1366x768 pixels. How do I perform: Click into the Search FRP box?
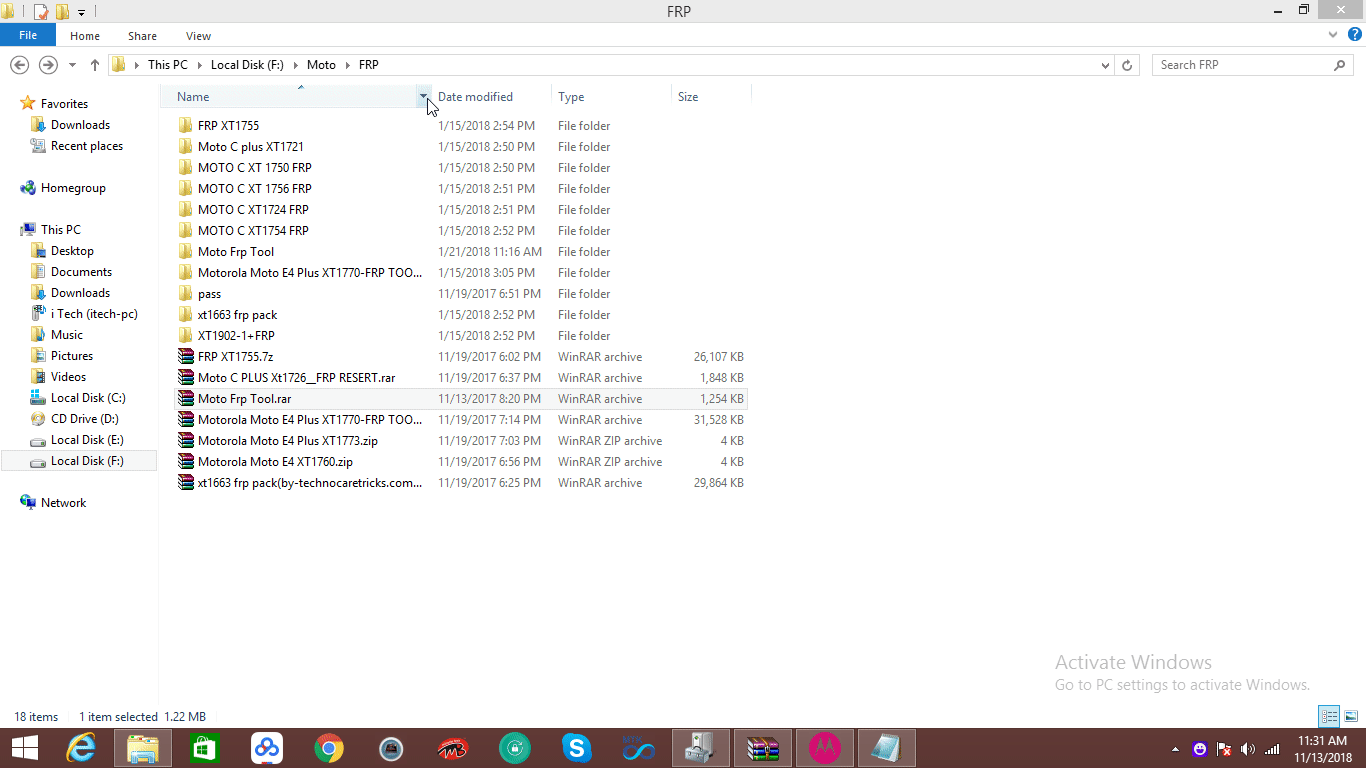point(1243,65)
